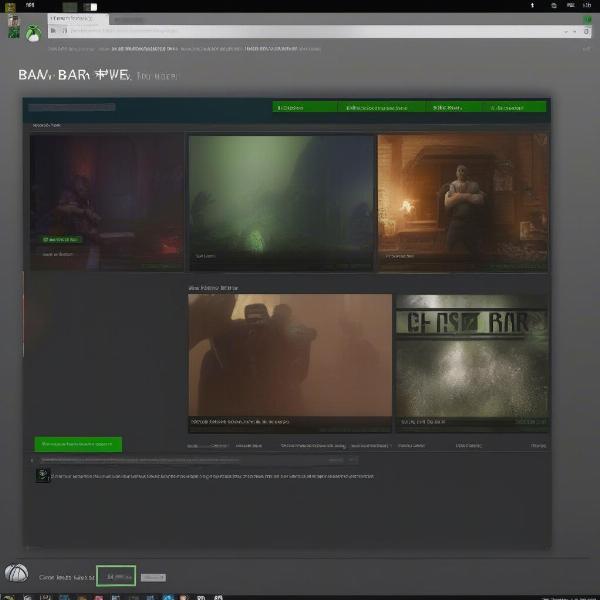Open the green misty forest thumbnail
The image size is (600, 600).
tap(281, 204)
